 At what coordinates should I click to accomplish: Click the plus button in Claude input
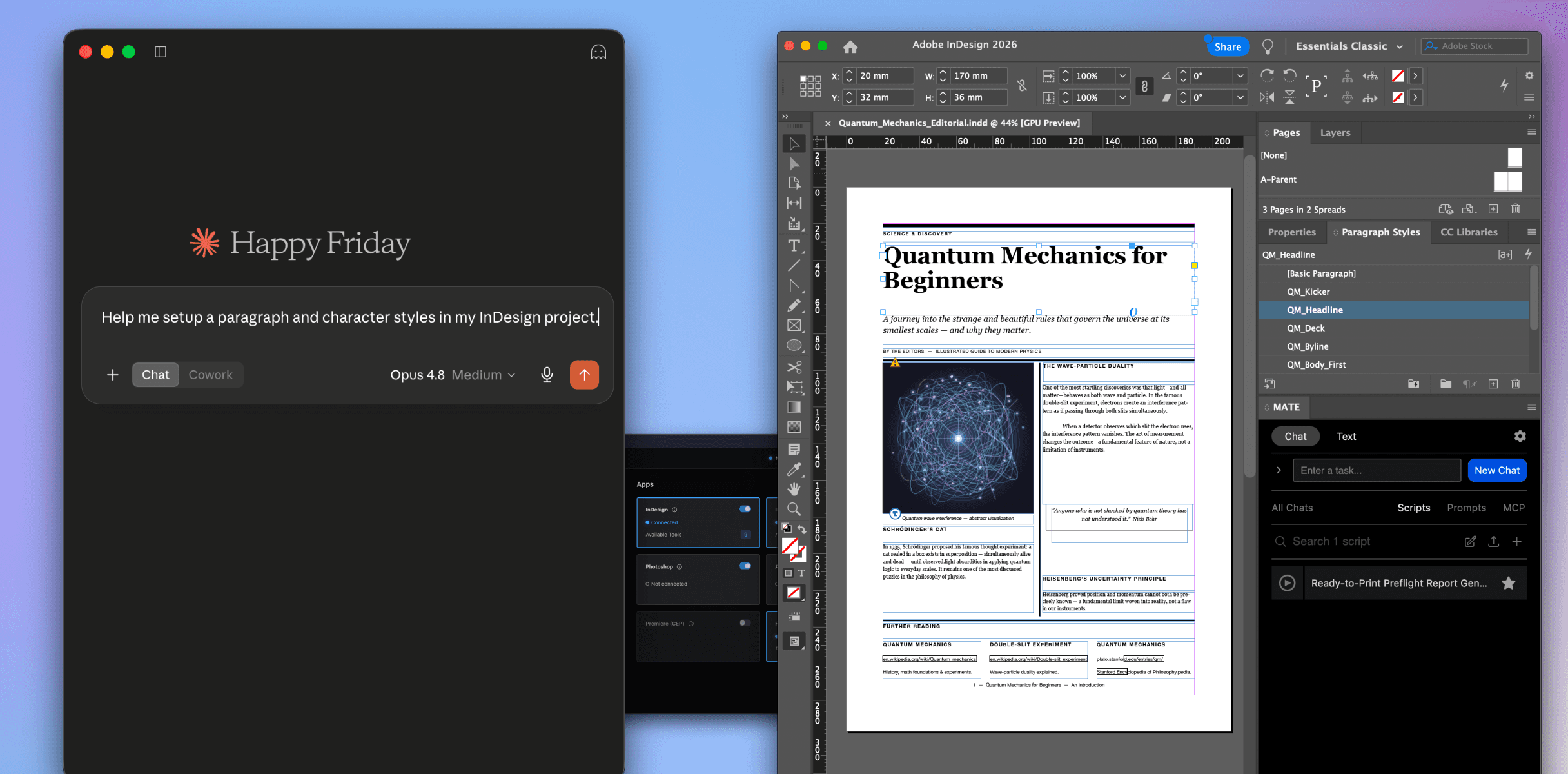click(112, 375)
